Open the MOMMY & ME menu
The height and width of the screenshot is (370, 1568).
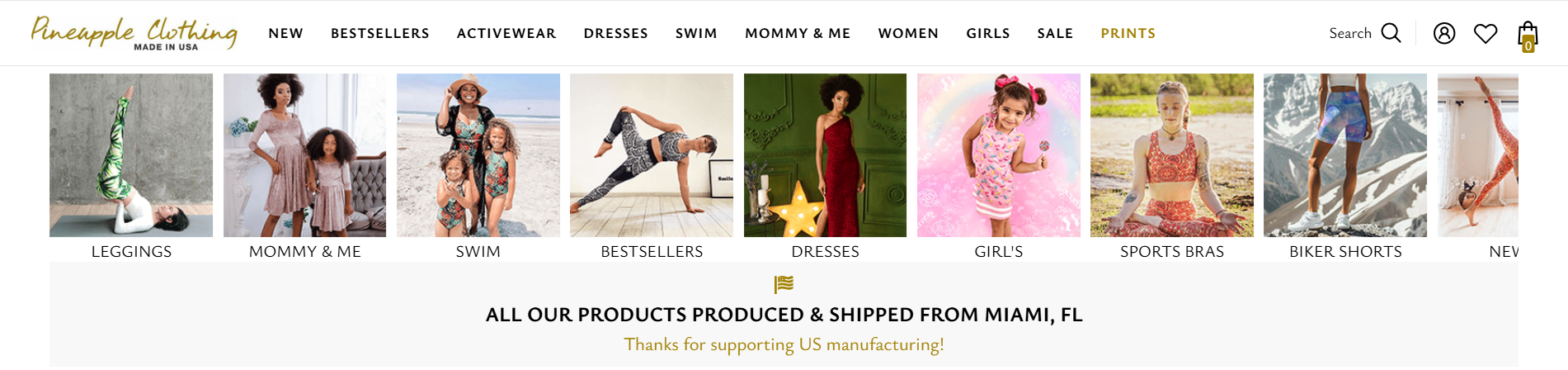[798, 33]
